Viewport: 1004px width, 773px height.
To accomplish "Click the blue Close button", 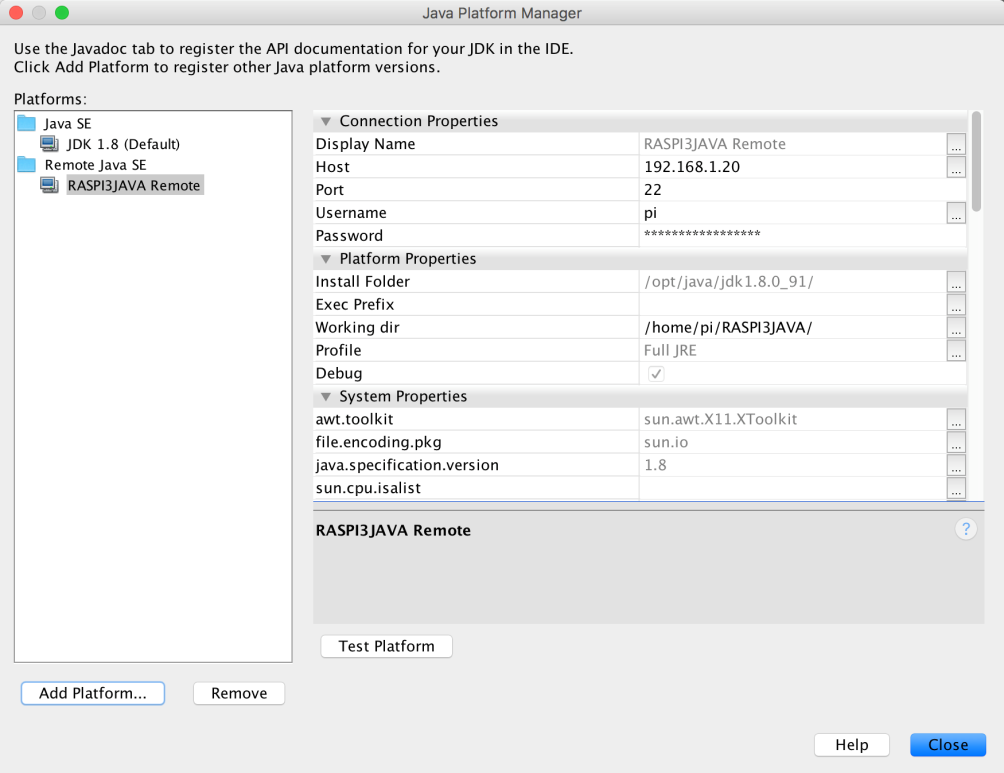I will pos(948,745).
